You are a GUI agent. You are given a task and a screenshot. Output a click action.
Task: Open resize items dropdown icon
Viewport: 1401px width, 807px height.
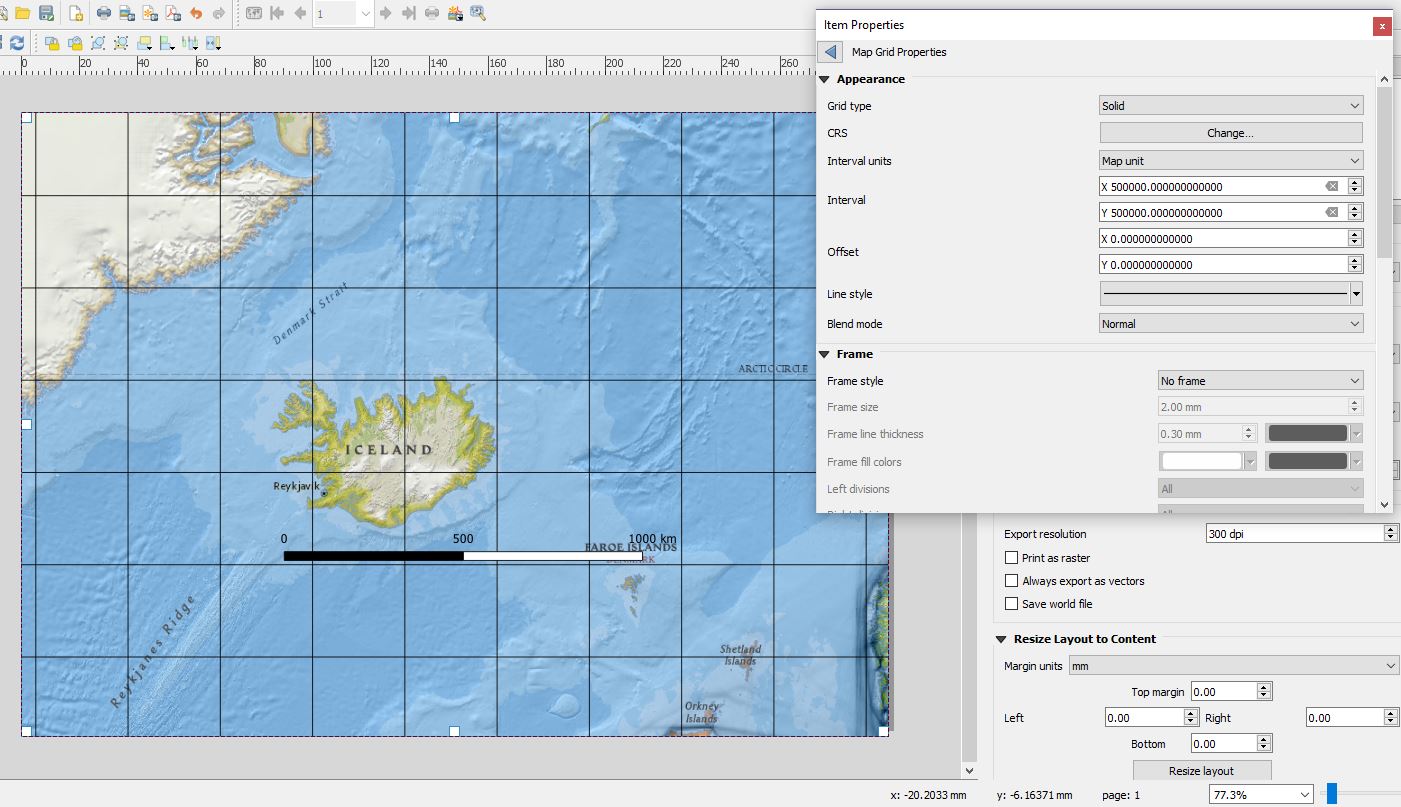pos(213,43)
